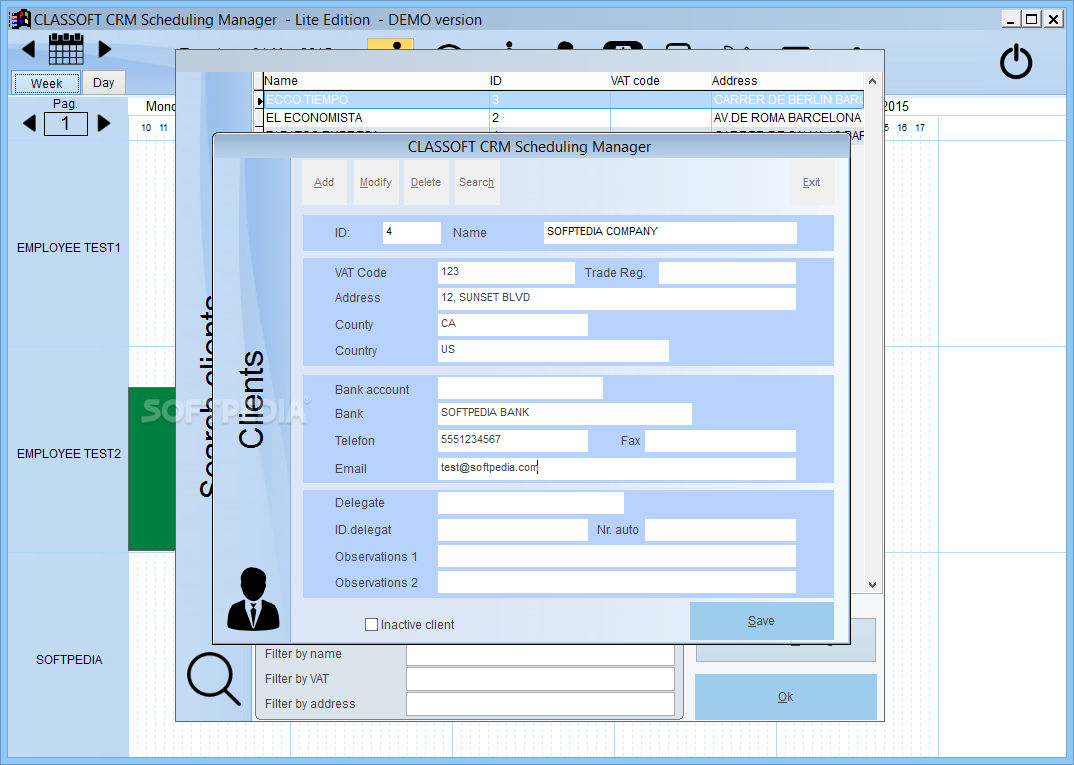Click the businessman silhouette icon in Clients window
The width and height of the screenshot is (1074, 765).
pos(253,599)
